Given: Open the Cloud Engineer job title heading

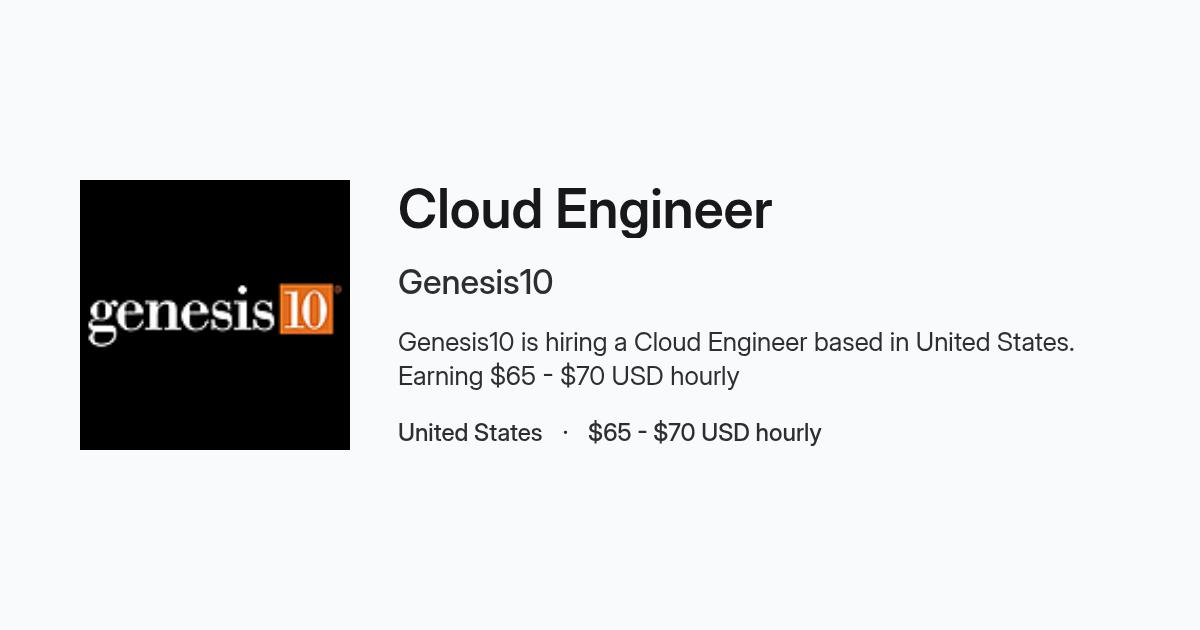Looking at the screenshot, I should [x=585, y=210].
